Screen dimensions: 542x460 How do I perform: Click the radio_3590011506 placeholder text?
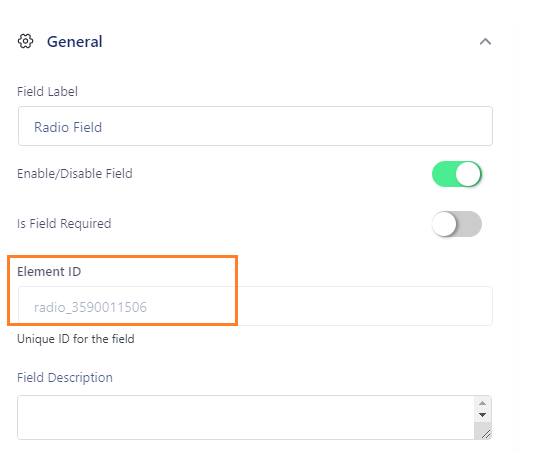click(90, 307)
